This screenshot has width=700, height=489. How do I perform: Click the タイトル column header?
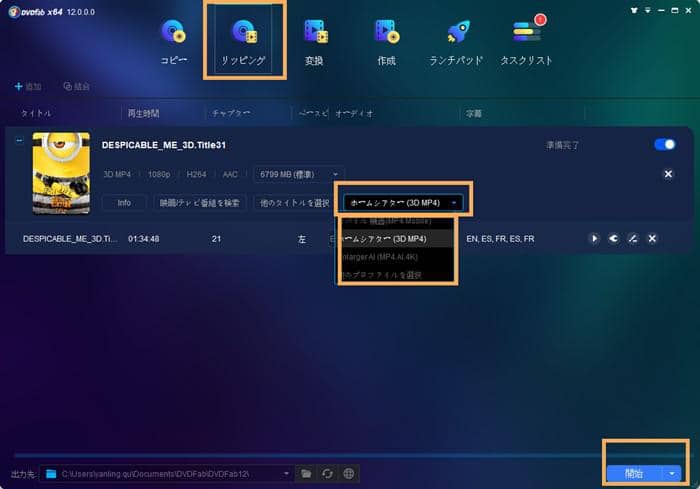36,113
